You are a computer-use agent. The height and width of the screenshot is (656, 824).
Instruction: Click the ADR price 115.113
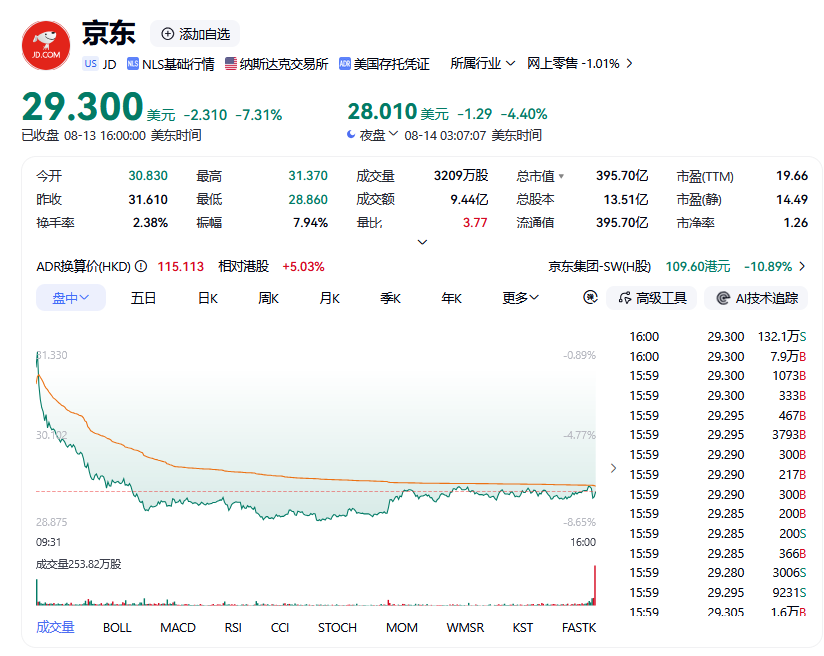coord(181,266)
